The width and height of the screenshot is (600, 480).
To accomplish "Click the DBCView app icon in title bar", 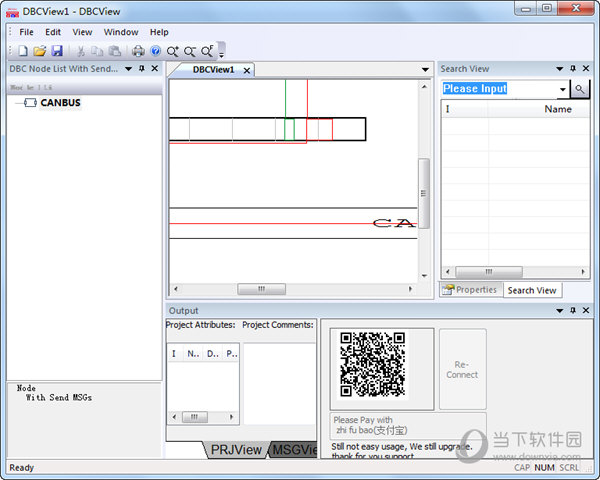I will click(12, 12).
